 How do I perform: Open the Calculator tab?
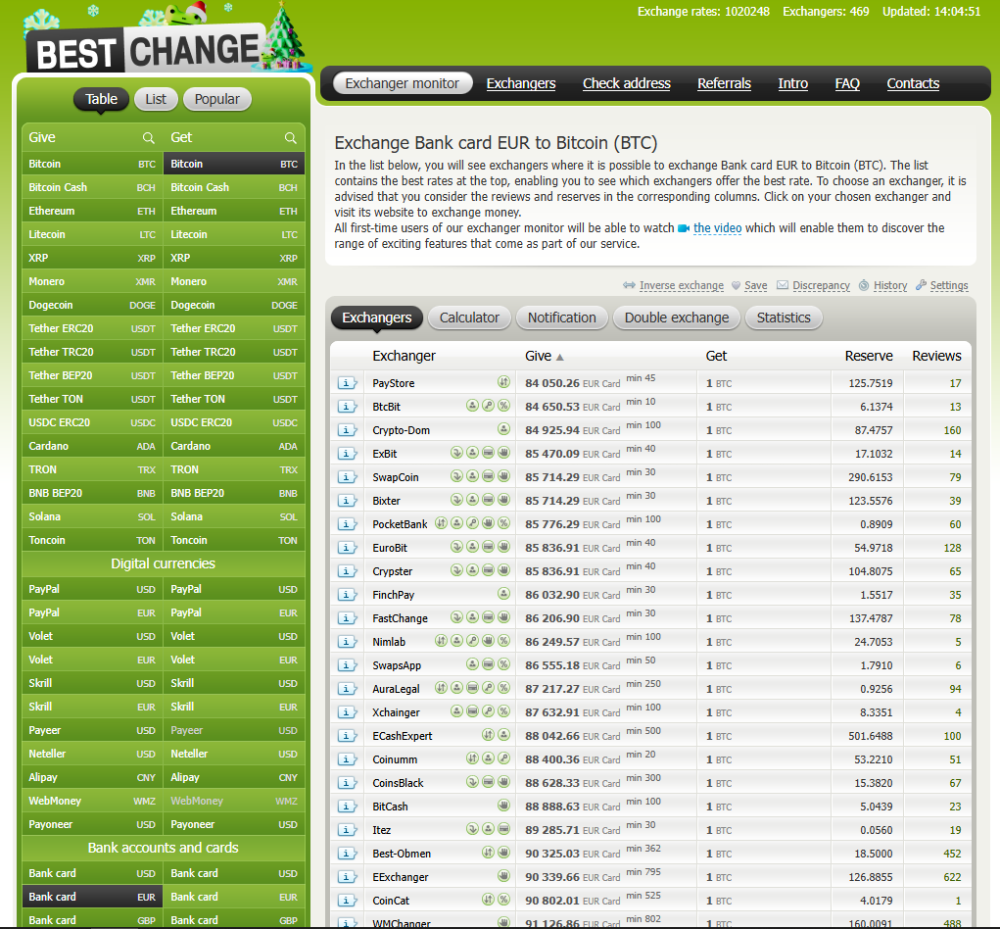click(469, 318)
